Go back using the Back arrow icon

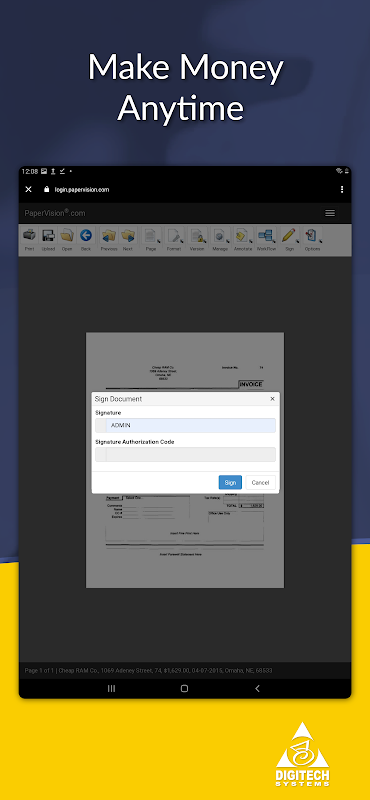86,240
